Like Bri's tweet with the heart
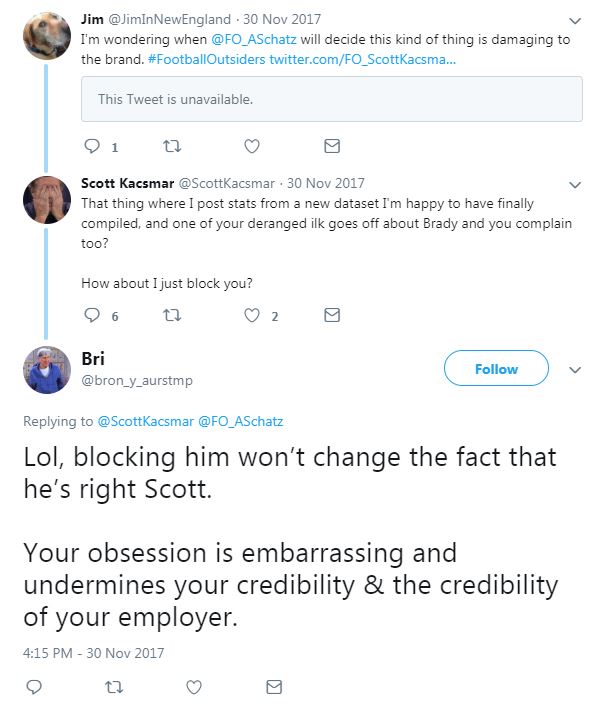 coord(194,687)
